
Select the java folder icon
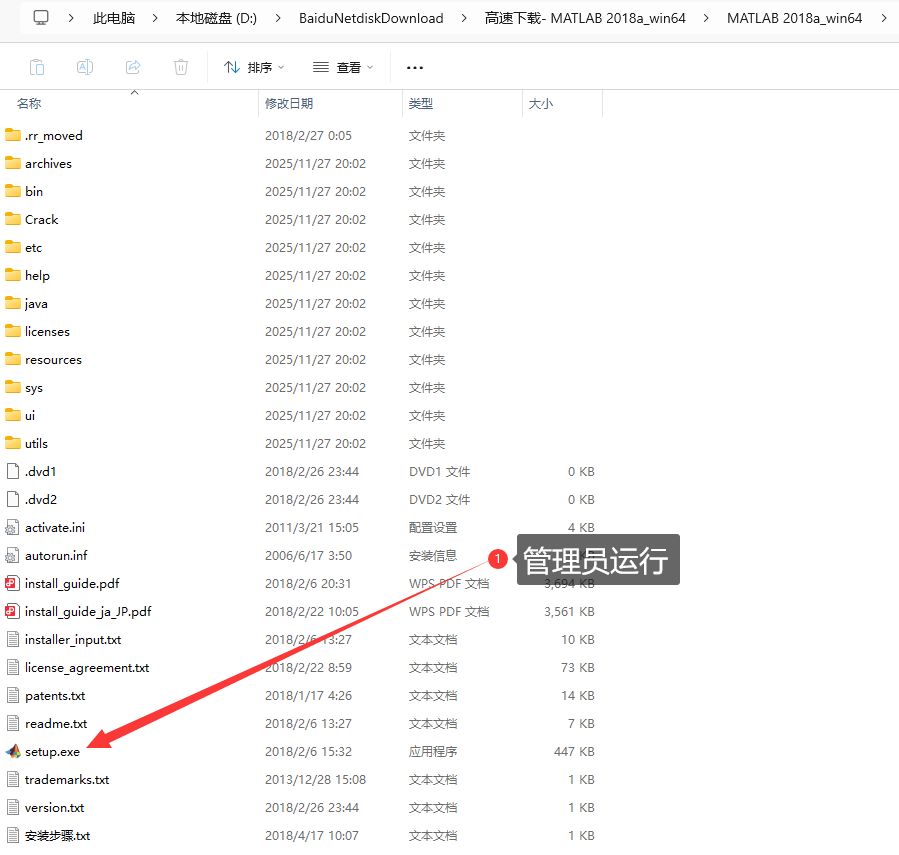pos(13,303)
